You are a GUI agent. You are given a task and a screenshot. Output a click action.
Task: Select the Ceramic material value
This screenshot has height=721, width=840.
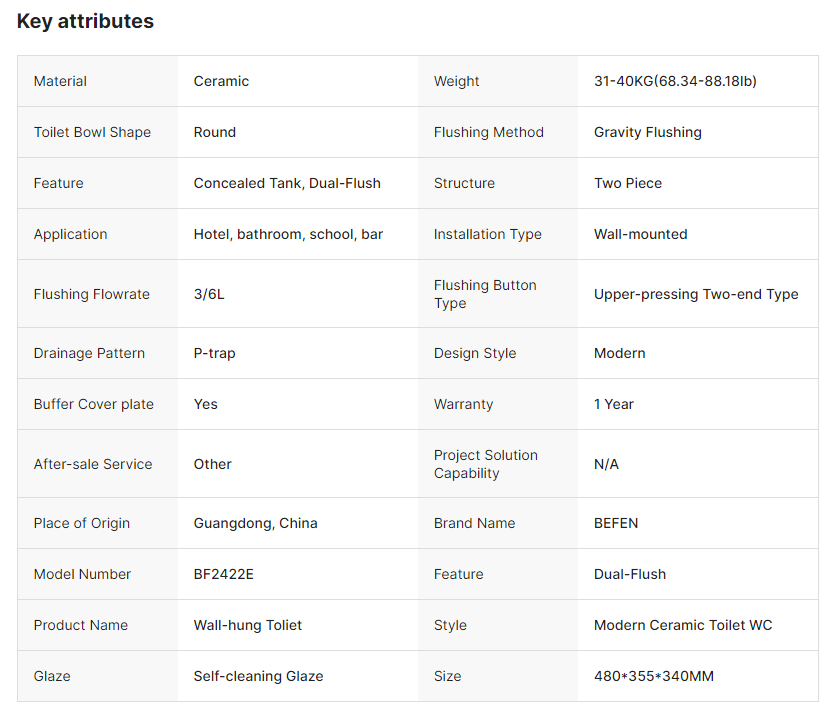click(221, 81)
